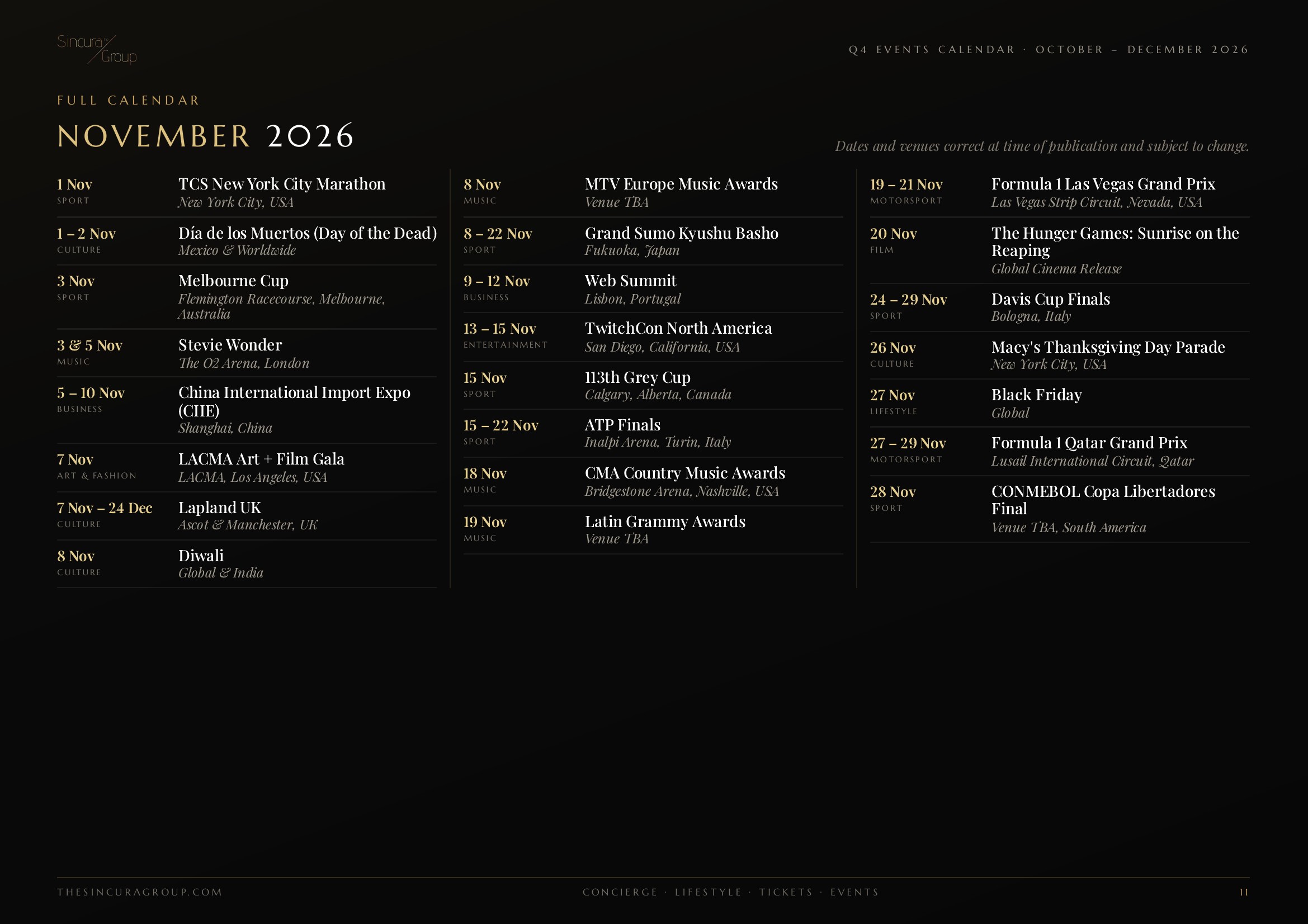Select Formula 1 Las Vegas Grand Prix
The image size is (1308, 924).
tap(1103, 184)
